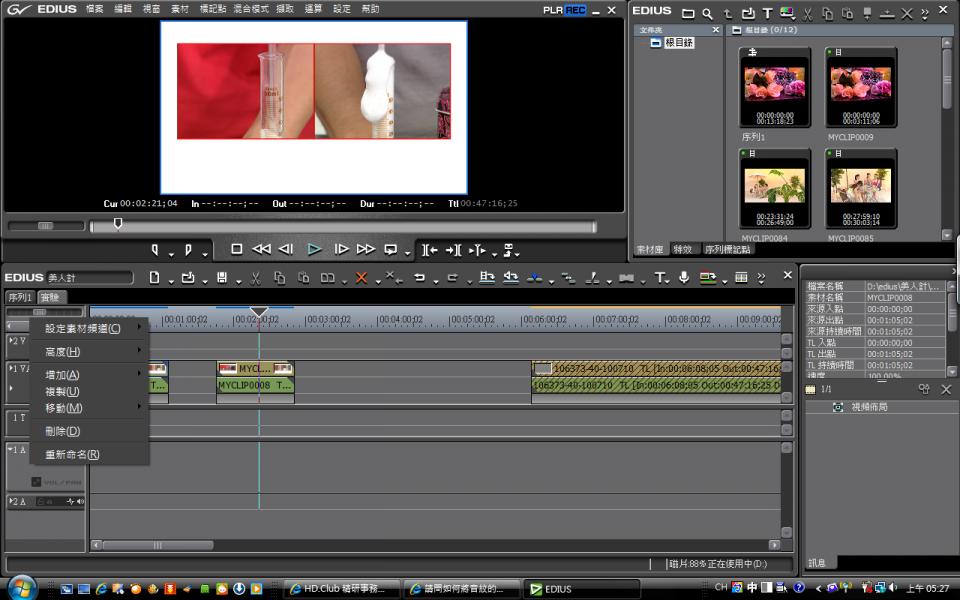960x600 pixels.
Task: Click the red X Delete icon in timeline toolbar
Action: pyautogui.click(x=361, y=277)
